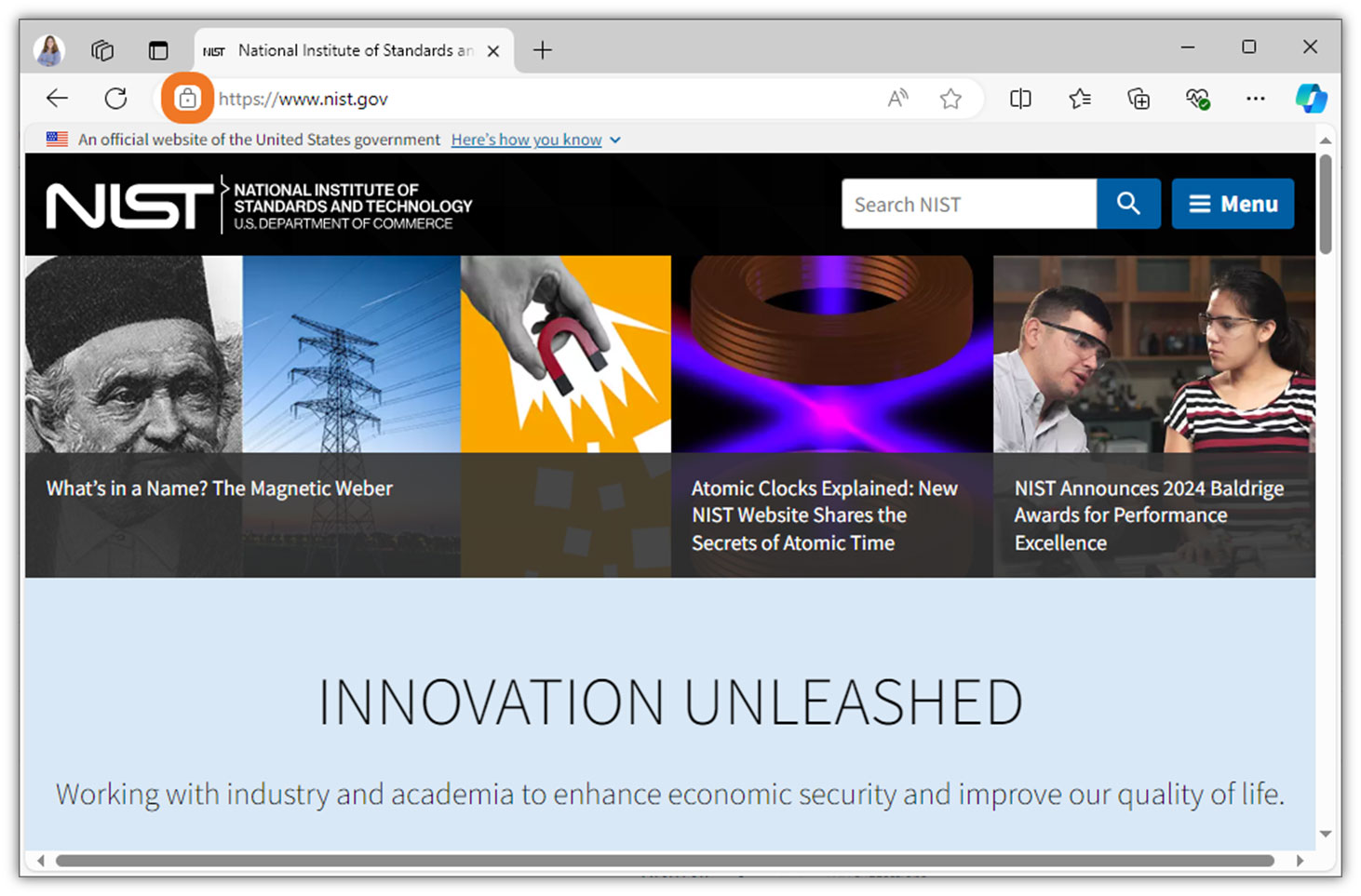Open Collections icon in toolbar

(x=1138, y=99)
